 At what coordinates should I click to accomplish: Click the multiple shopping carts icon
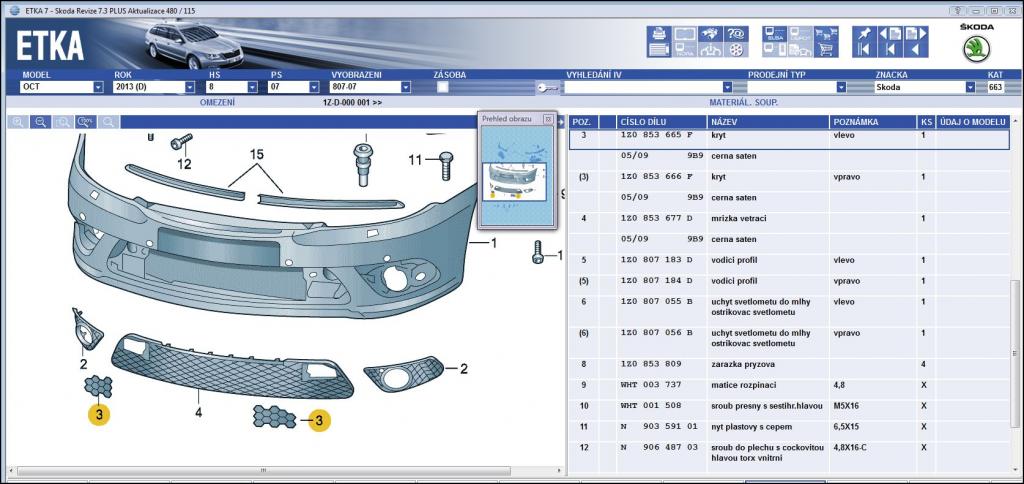tap(826, 34)
